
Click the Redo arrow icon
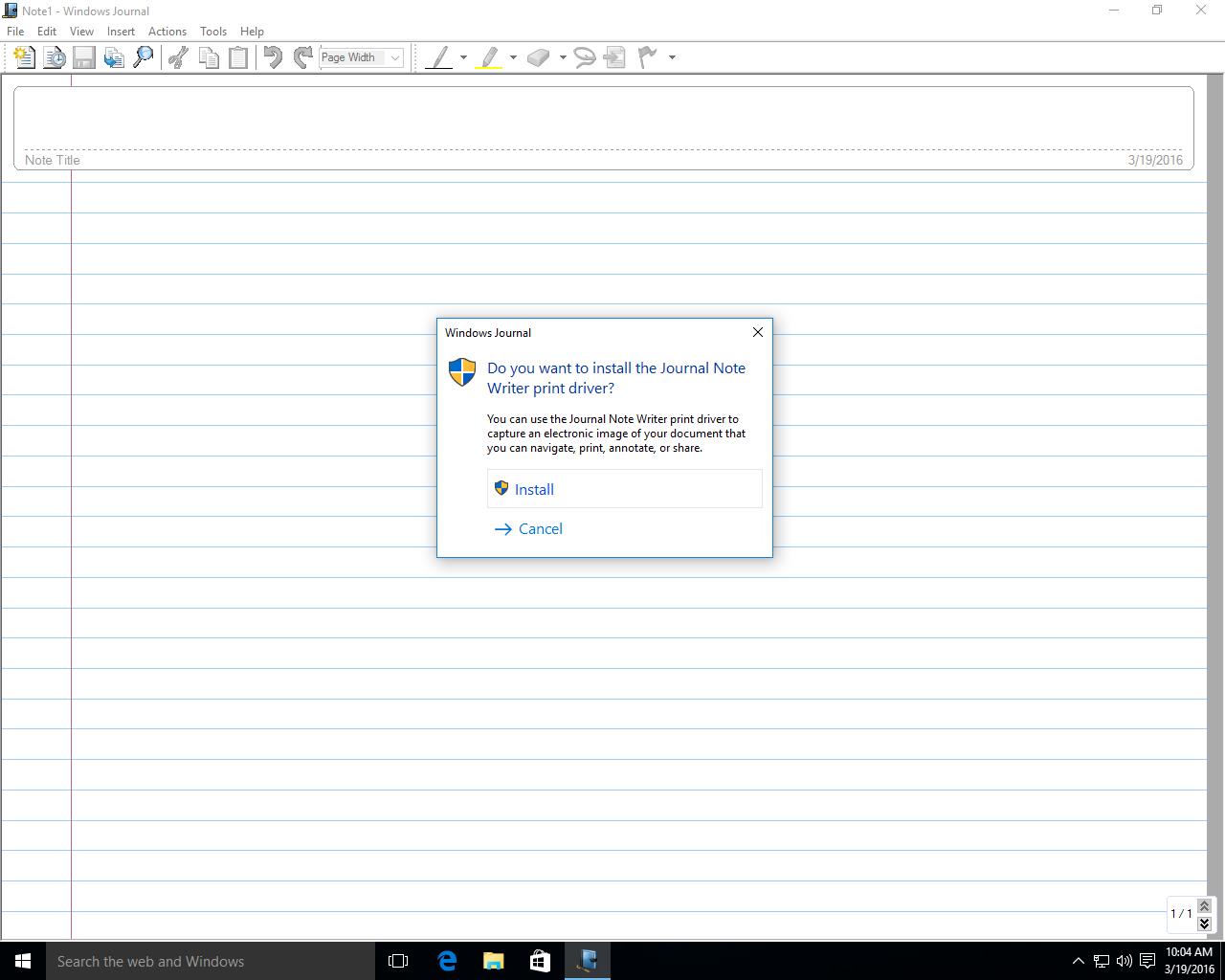[x=303, y=57]
